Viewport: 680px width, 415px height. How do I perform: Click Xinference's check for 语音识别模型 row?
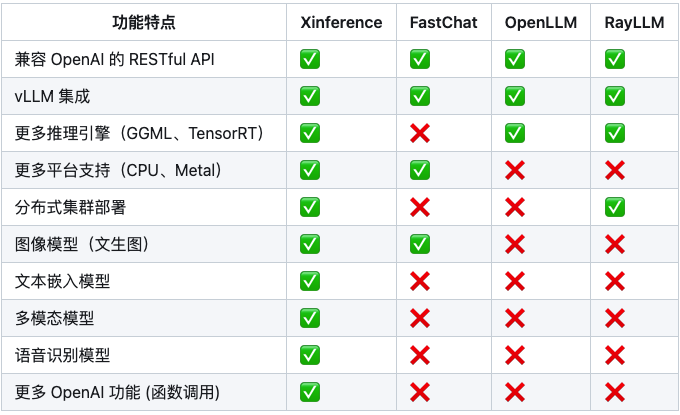pos(310,356)
